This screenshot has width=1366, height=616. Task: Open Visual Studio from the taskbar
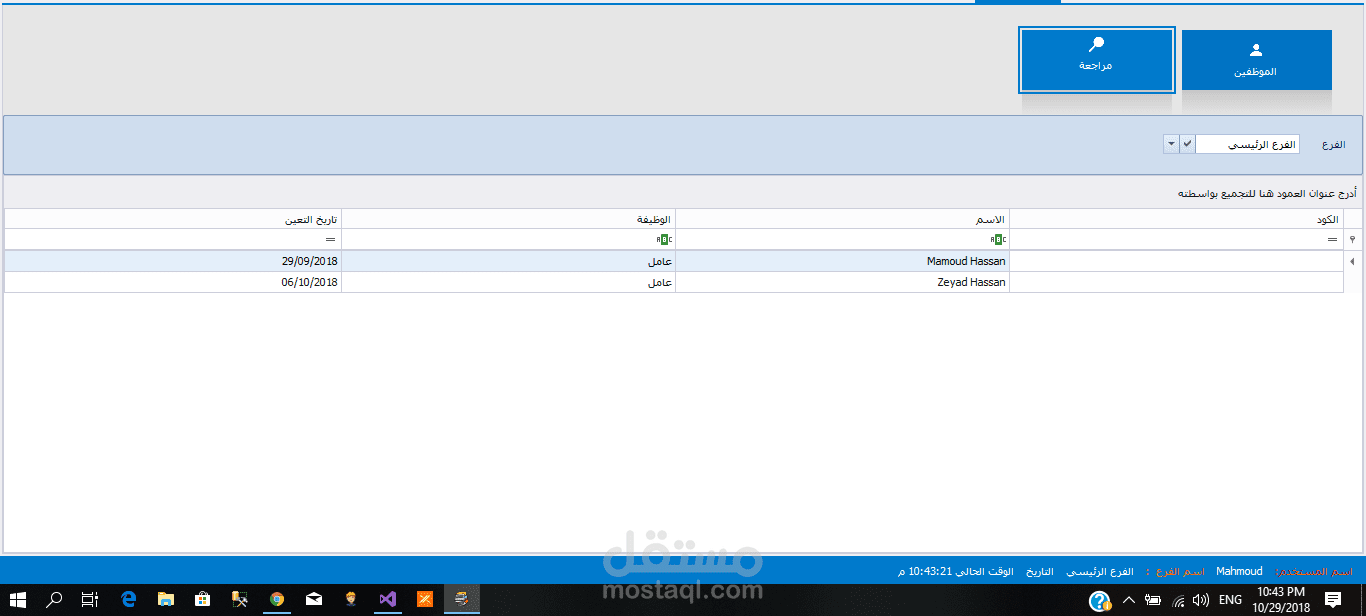pyautogui.click(x=388, y=600)
